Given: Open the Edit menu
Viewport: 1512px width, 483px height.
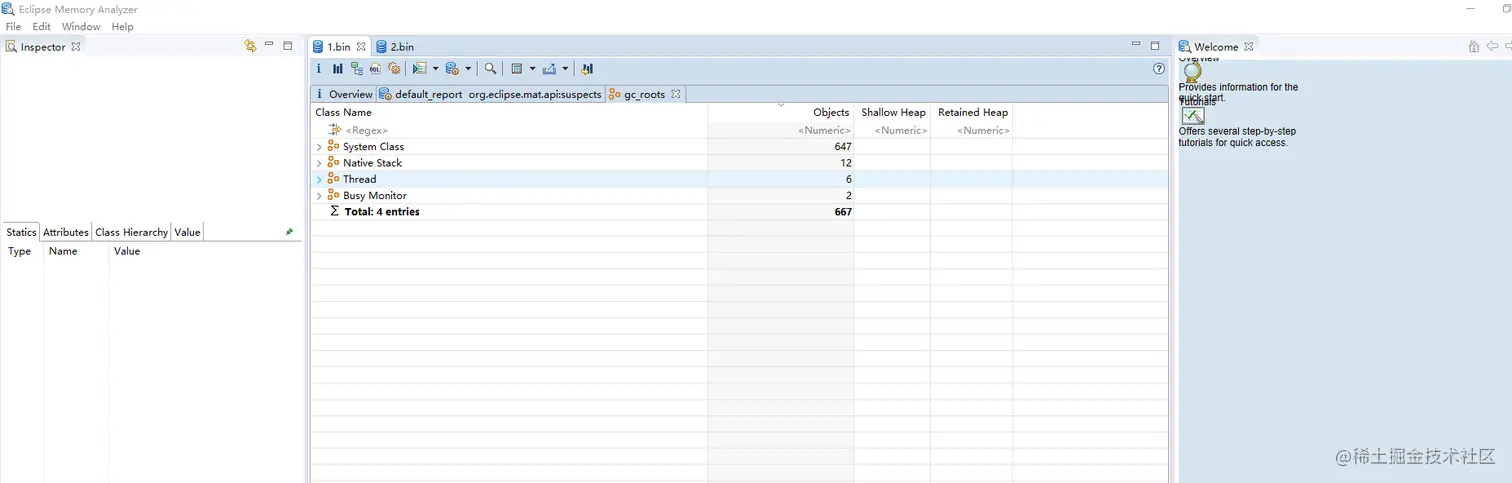Looking at the screenshot, I should click(41, 27).
